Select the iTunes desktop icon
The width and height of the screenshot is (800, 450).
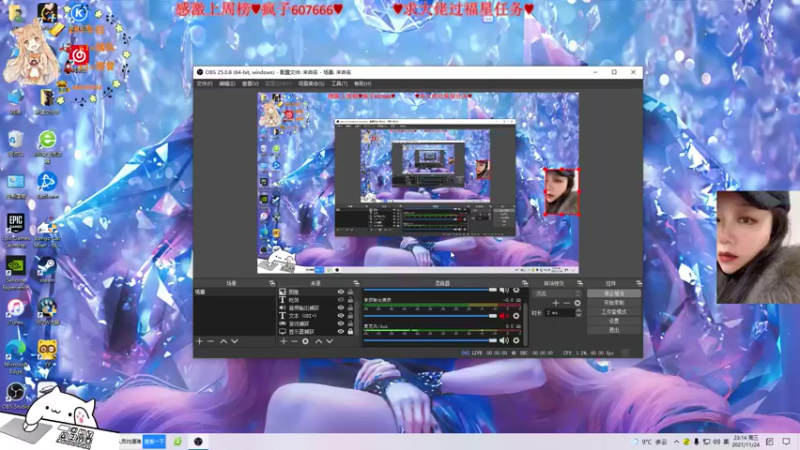(15, 312)
